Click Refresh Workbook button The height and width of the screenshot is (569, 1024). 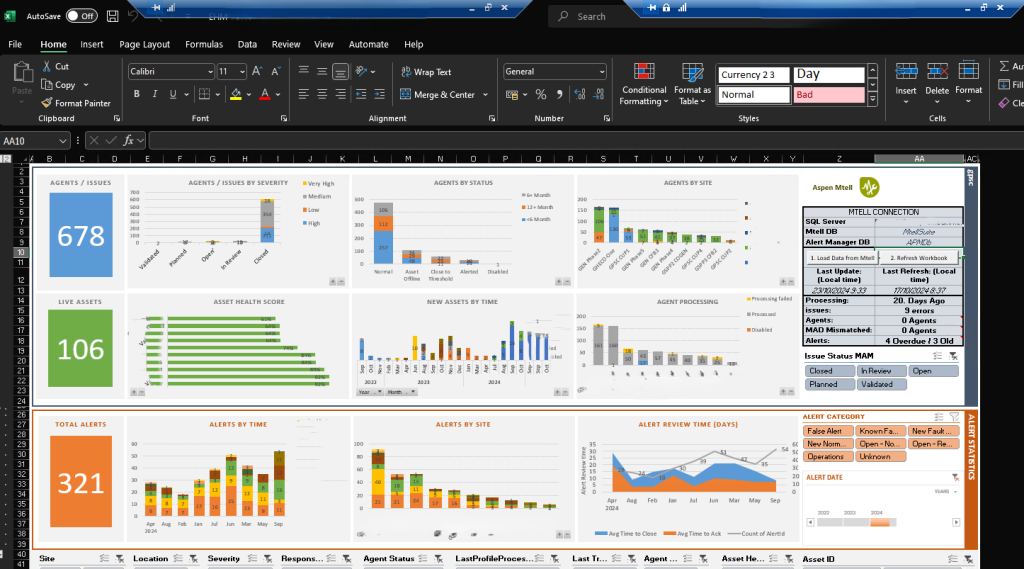point(919,257)
